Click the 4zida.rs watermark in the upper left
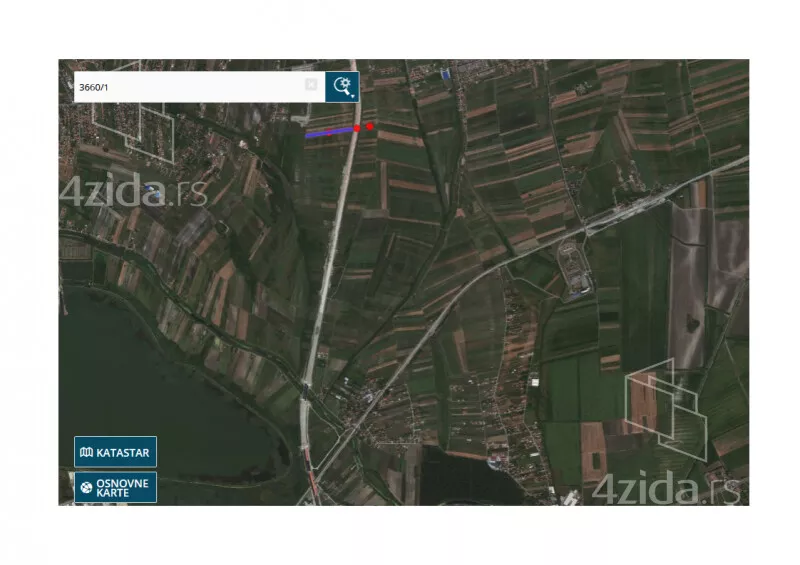This screenshot has width=800, height=565. tap(133, 190)
